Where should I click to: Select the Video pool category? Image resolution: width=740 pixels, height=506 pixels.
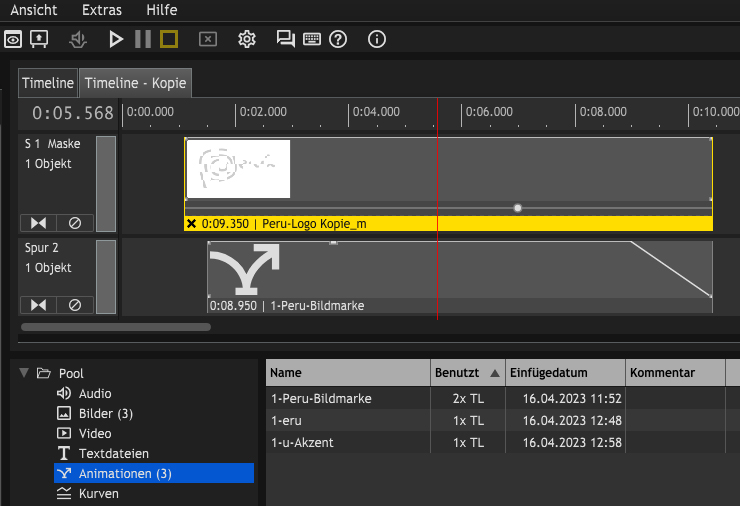[84, 433]
